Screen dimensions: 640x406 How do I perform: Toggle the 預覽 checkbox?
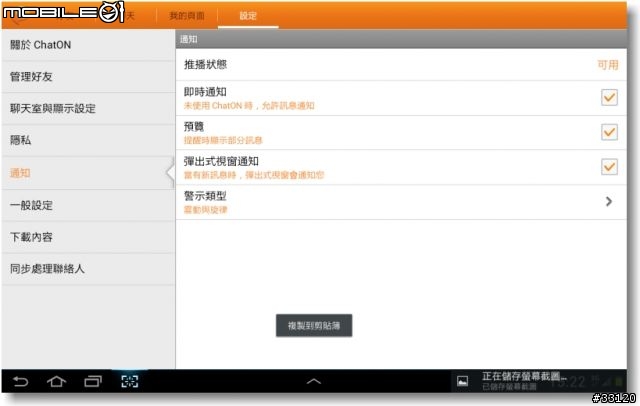pyautogui.click(x=609, y=132)
